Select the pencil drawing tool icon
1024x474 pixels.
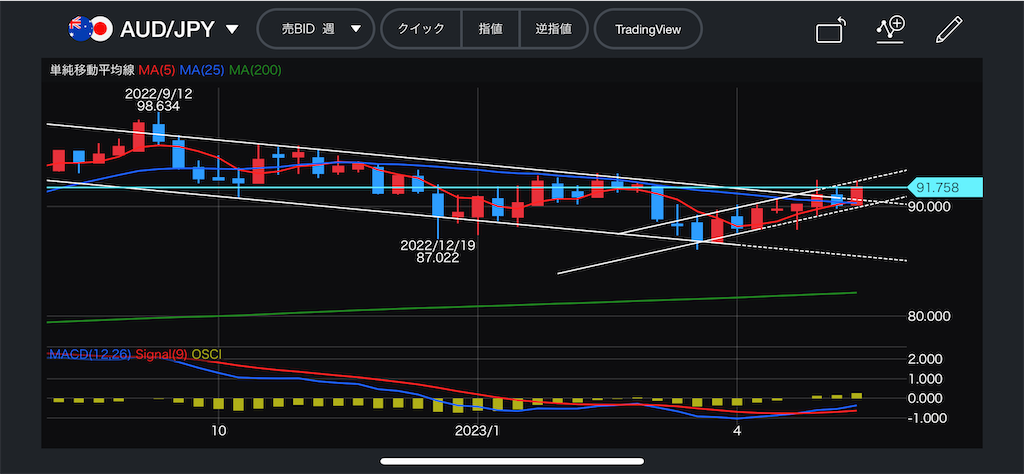coord(949,30)
